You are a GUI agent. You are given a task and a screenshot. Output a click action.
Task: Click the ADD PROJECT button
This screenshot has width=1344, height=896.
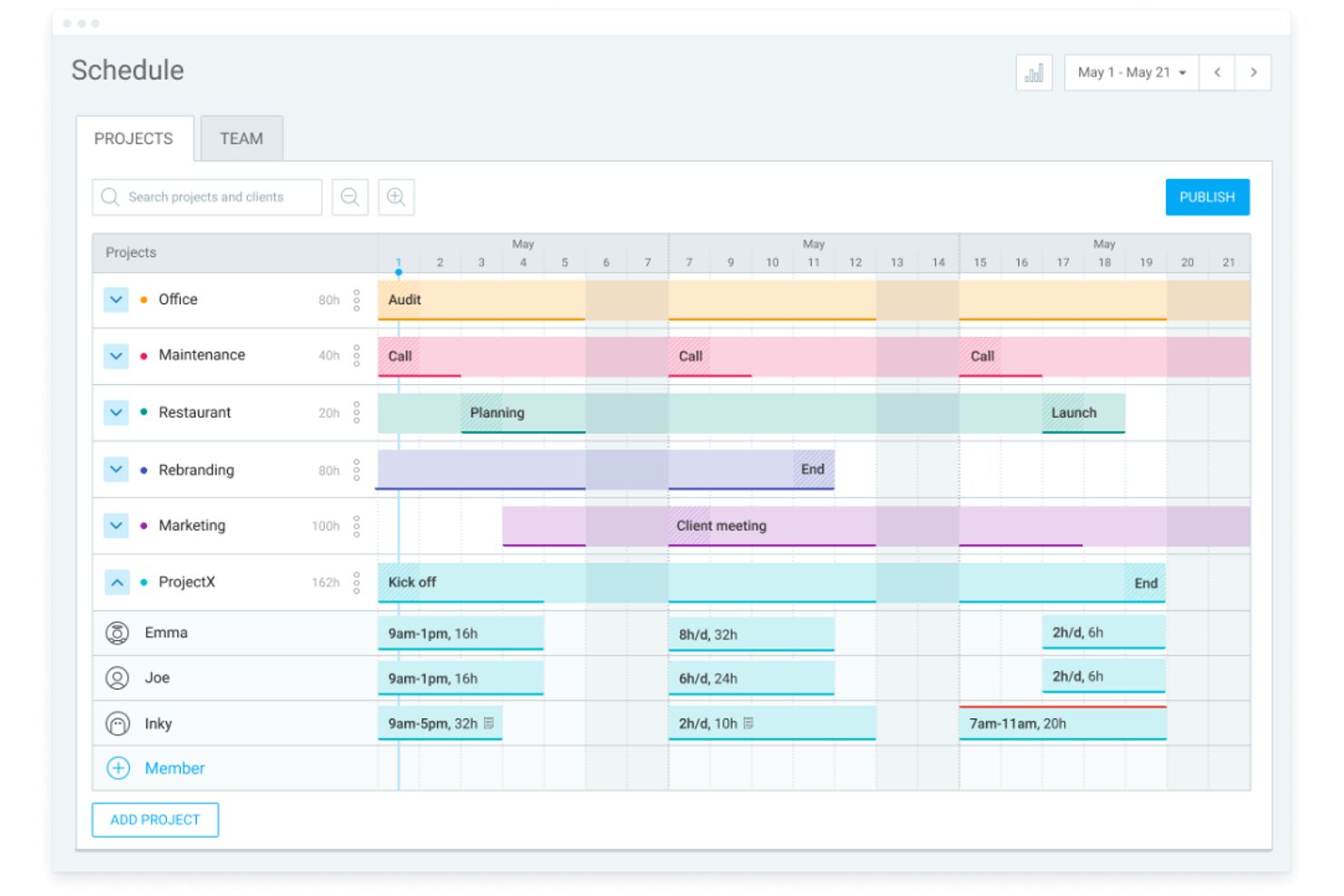click(x=155, y=820)
